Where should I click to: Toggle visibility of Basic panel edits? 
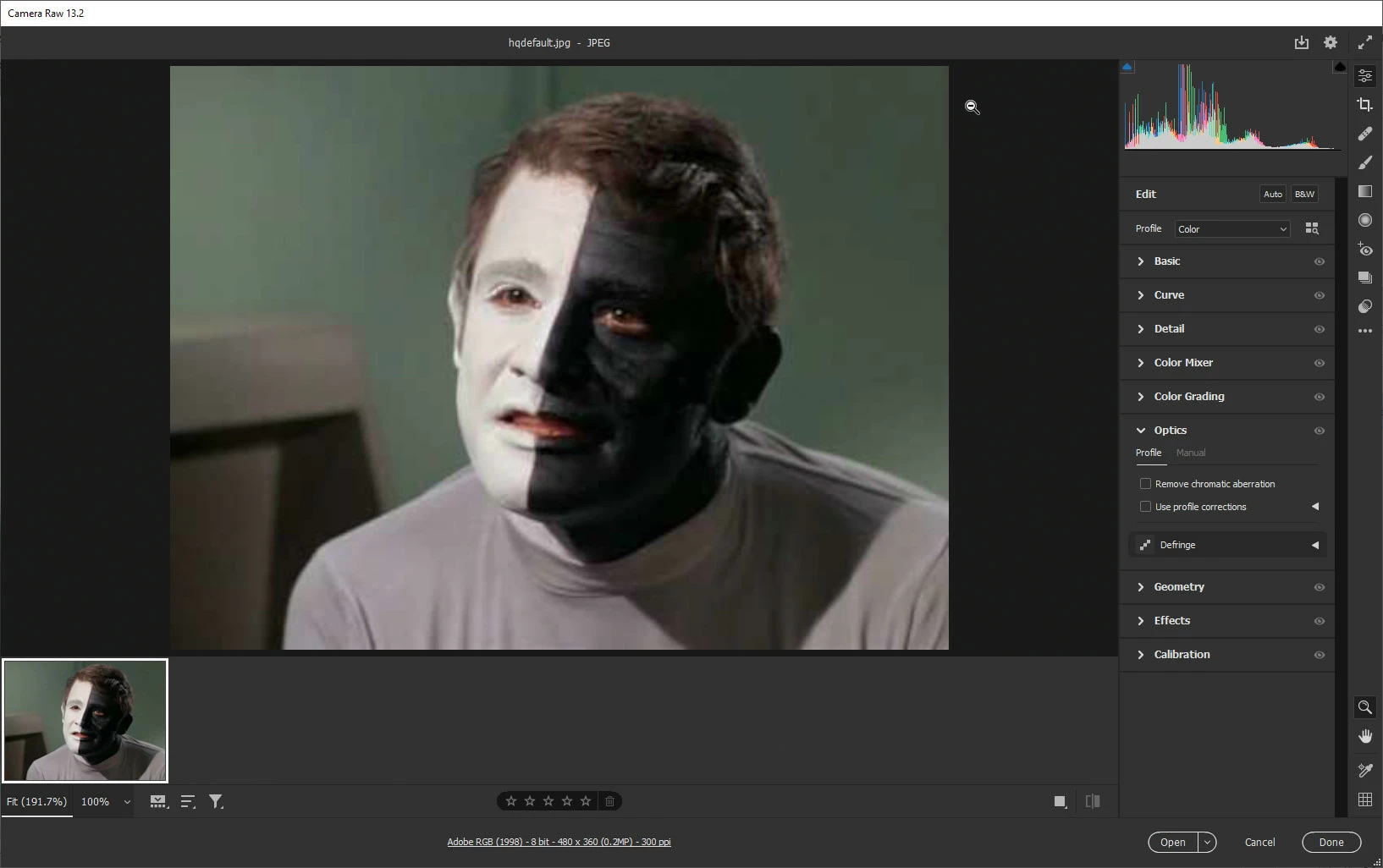tap(1319, 261)
